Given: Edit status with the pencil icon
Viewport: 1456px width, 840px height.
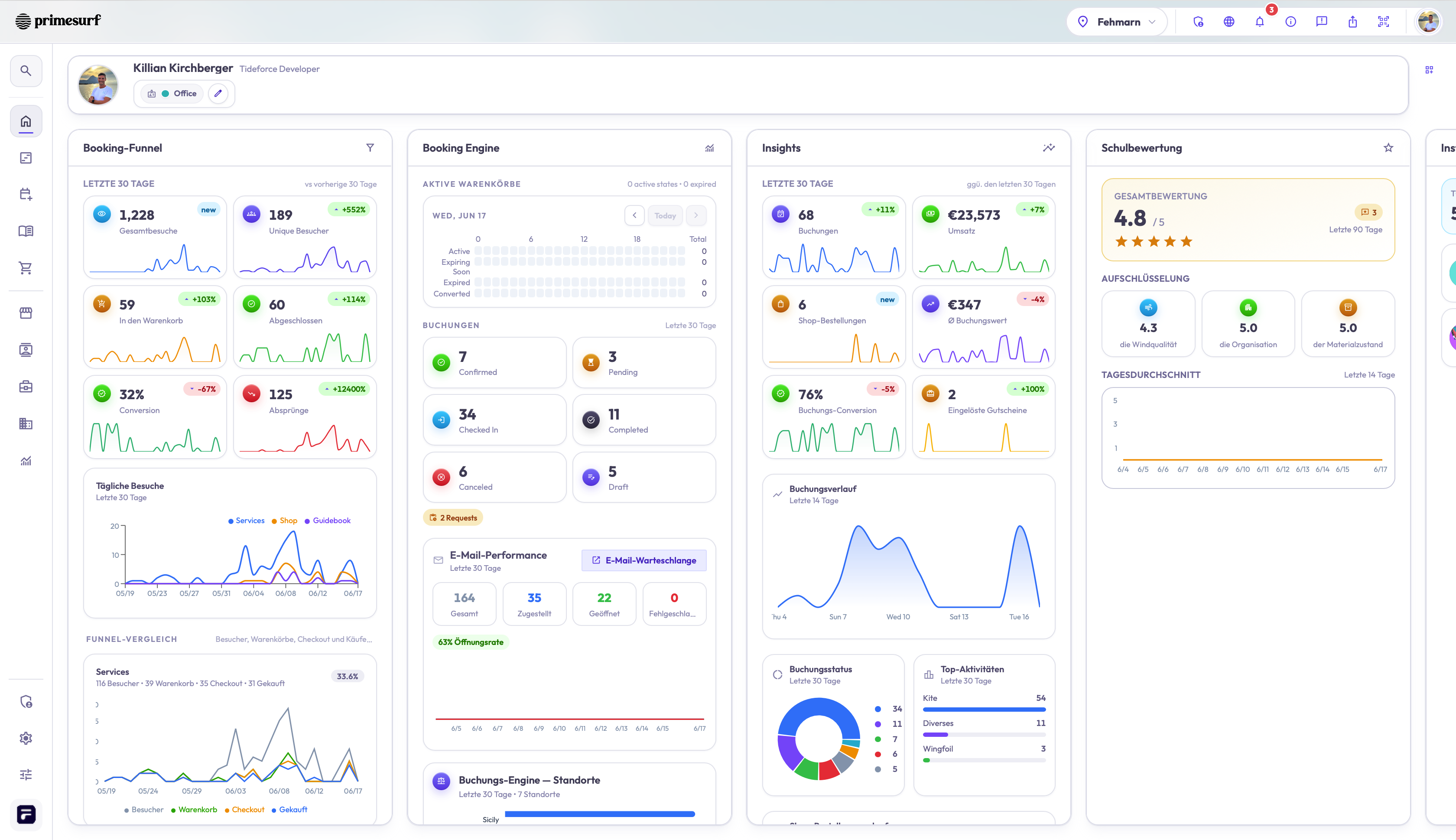Looking at the screenshot, I should pos(218,94).
